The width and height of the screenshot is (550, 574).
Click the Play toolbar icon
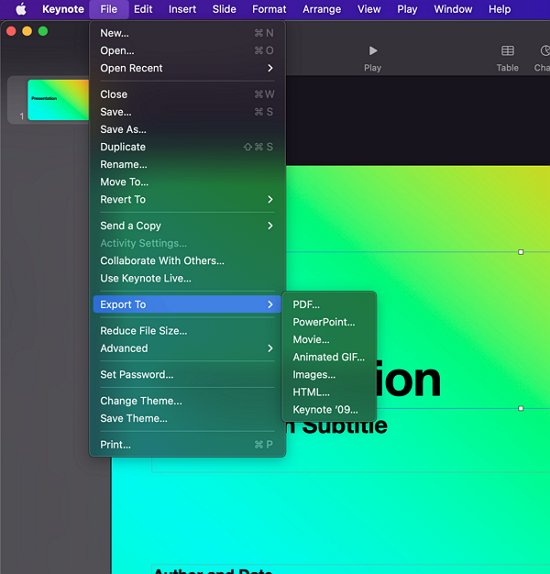coord(372,51)
